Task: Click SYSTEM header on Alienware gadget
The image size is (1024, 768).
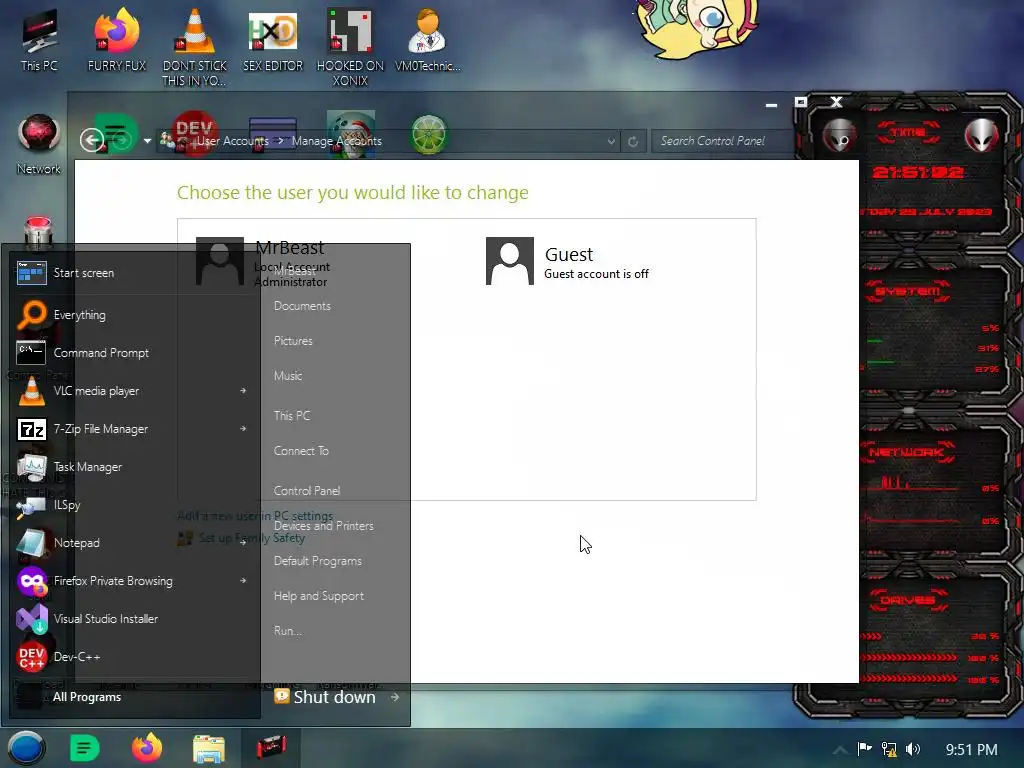Action: coord(908,291)
